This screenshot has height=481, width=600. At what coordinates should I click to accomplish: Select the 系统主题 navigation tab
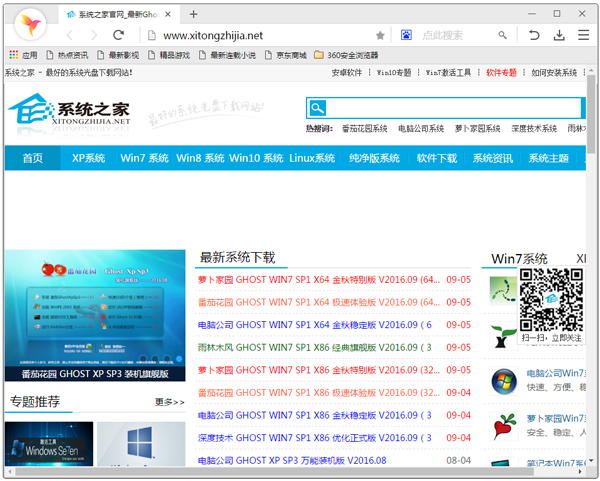(548, 158)
